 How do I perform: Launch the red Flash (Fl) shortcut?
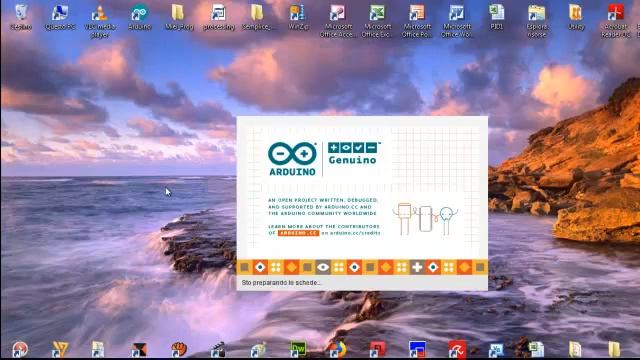pos(378,349)
